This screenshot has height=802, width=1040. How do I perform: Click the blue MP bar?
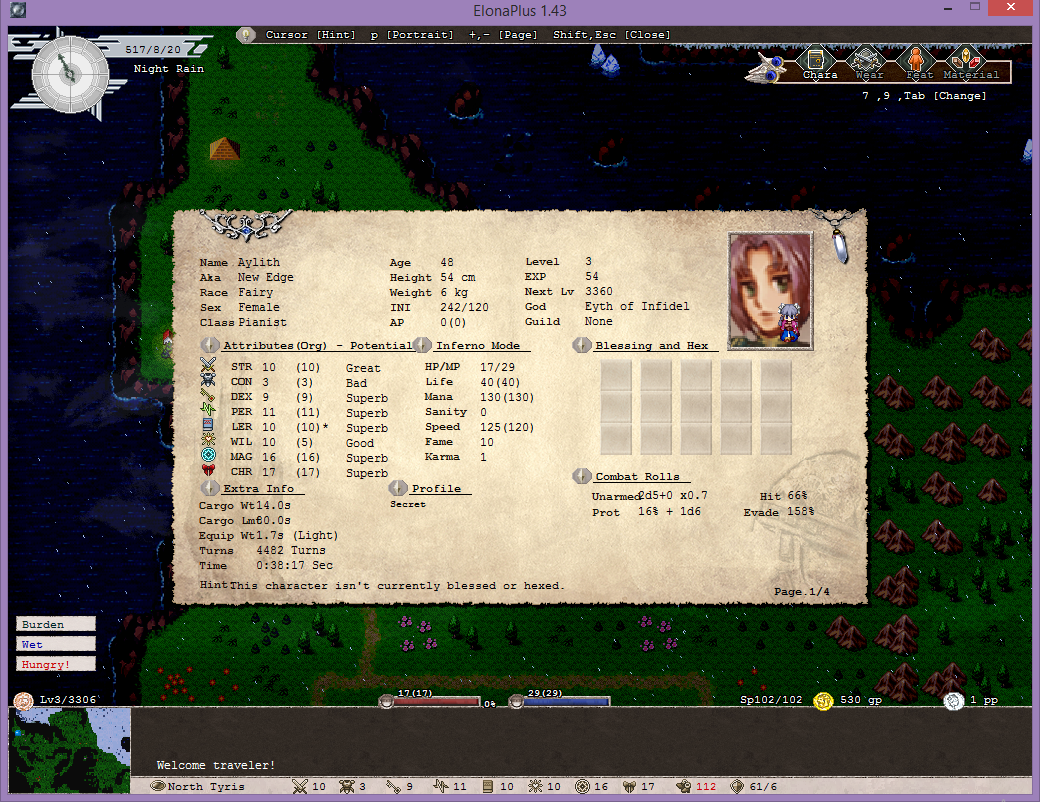click(x=566, y=701)
